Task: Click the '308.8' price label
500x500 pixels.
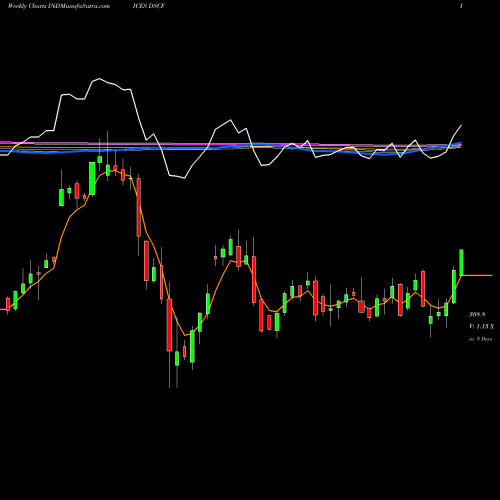Action: click(x=477, y=314)
